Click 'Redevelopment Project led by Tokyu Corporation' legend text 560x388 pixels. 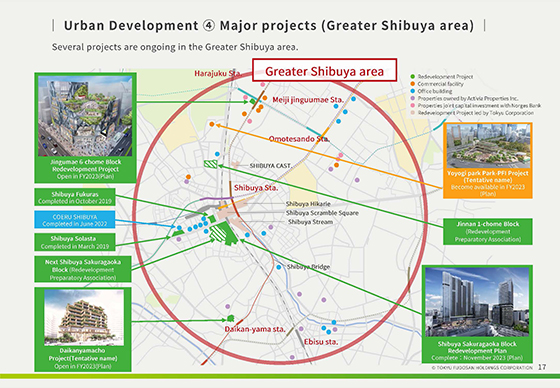pyautogui.click(x=476, y=113)
